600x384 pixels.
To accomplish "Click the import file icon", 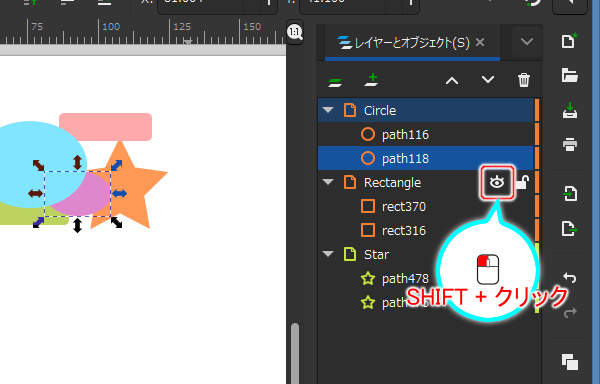I will (570, 193).
